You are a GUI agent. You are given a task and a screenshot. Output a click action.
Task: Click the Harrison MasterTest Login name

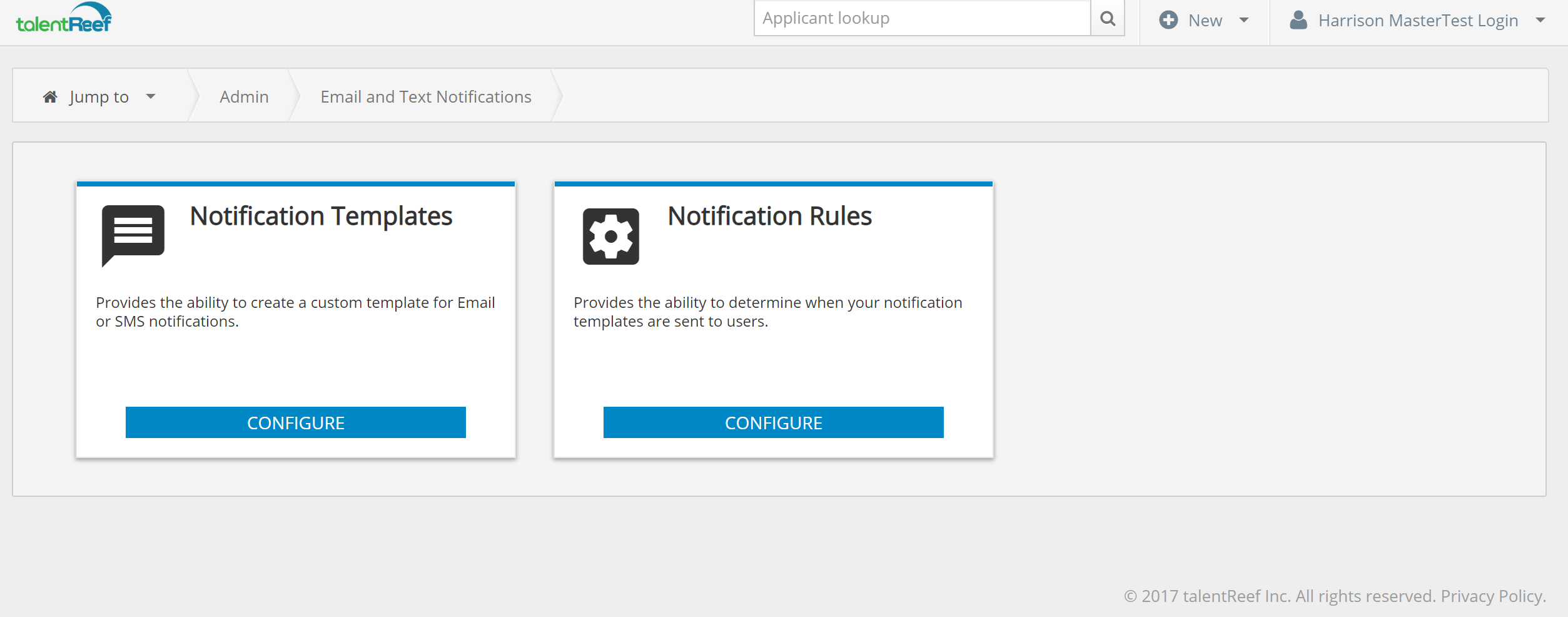[1418, 21]
